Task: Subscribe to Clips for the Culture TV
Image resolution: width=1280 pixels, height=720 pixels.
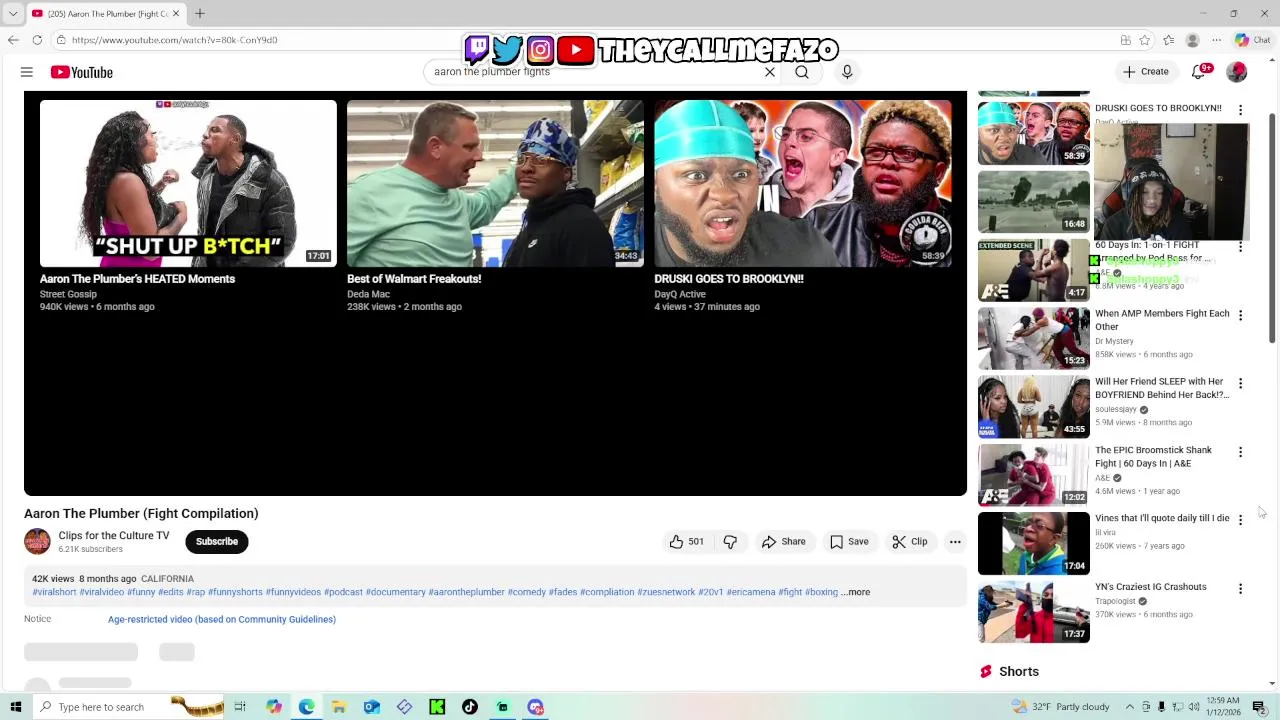Action: (217, 541)
